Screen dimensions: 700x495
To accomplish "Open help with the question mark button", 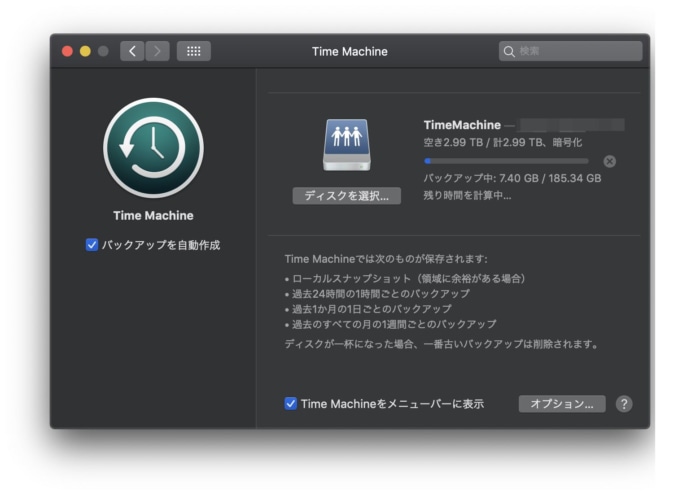I will coord(624,404).
